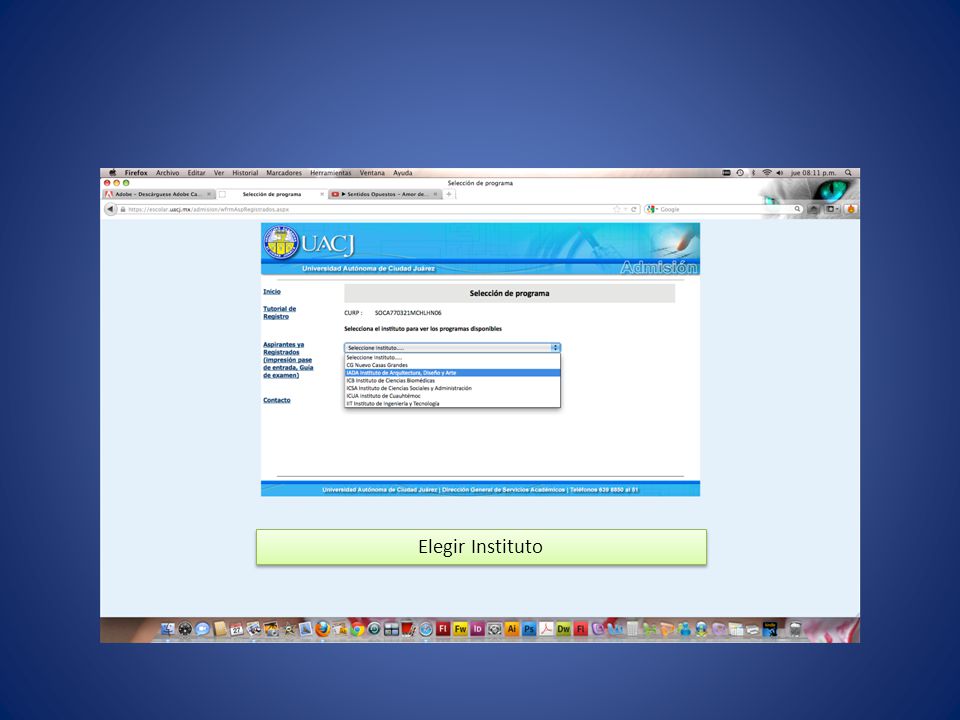This screenshot has height=720, width=960.
Task: Open the Ayuda menu
Action: point(402,173)
